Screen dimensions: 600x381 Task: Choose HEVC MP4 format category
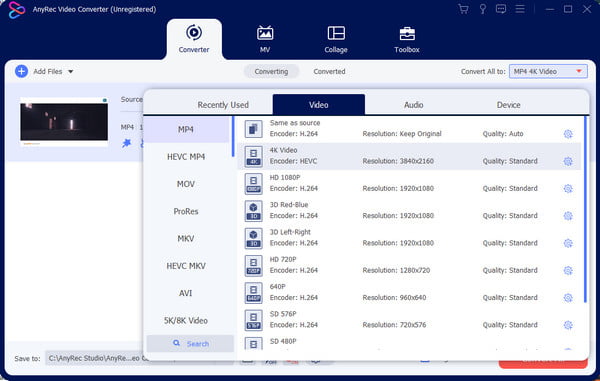pos(186,157)
